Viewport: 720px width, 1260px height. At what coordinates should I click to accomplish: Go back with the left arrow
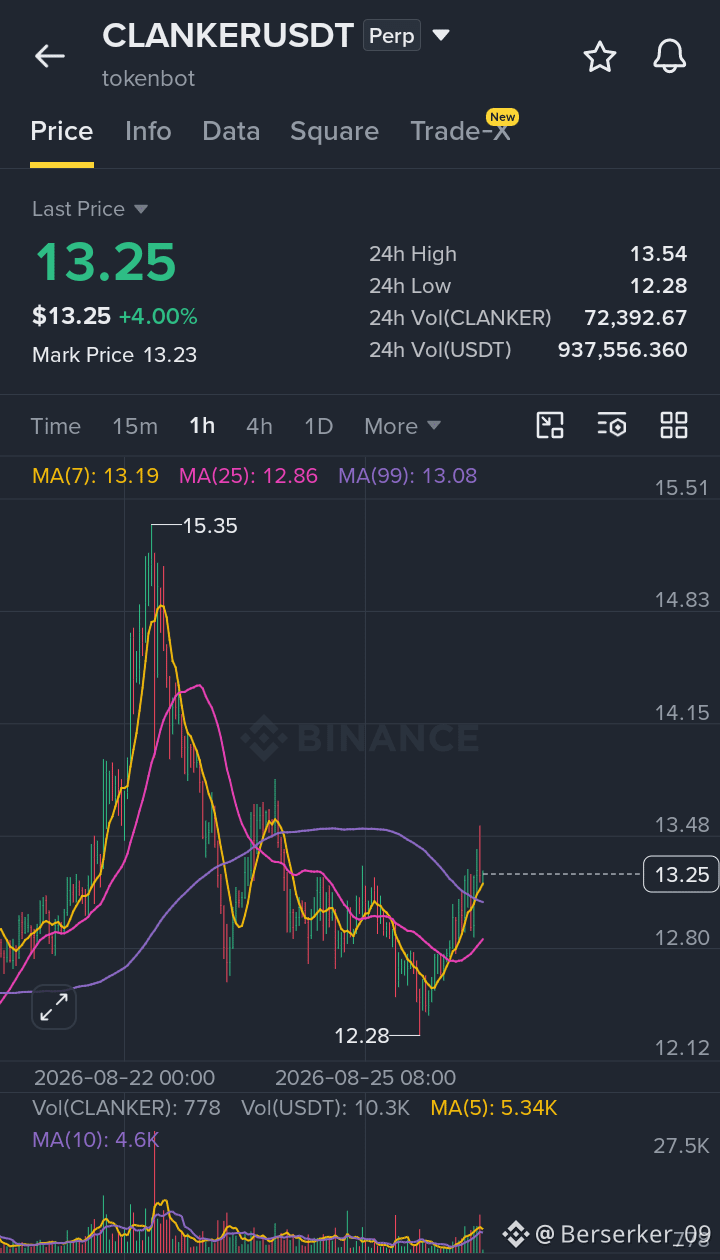50,56
